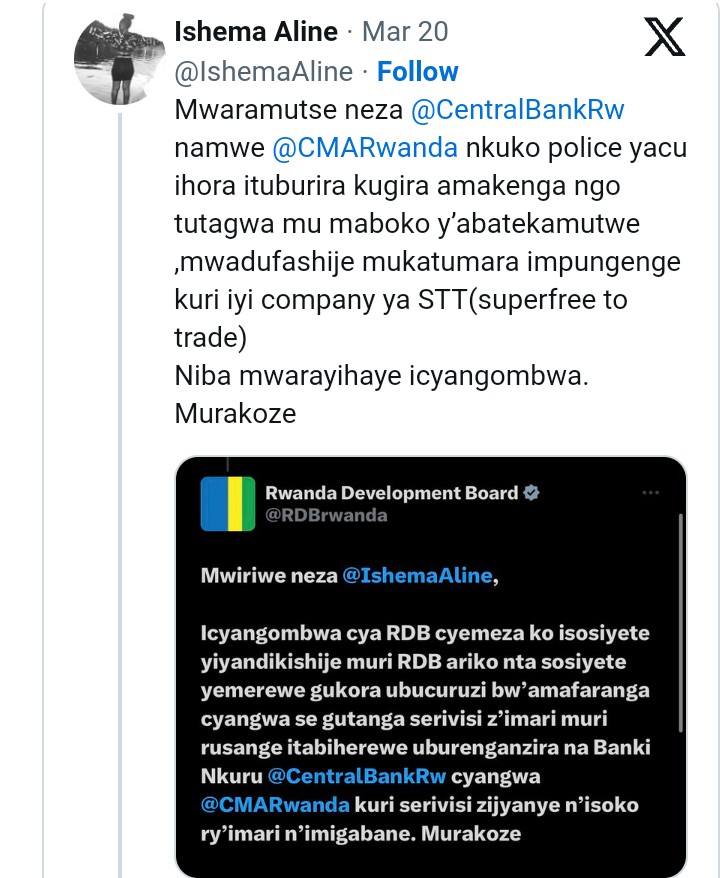The height and width of the screenshot is (878, 720).
Task: Click the 'Murakoze' closing line of Ishema's tweet
Action: [235, 413]
